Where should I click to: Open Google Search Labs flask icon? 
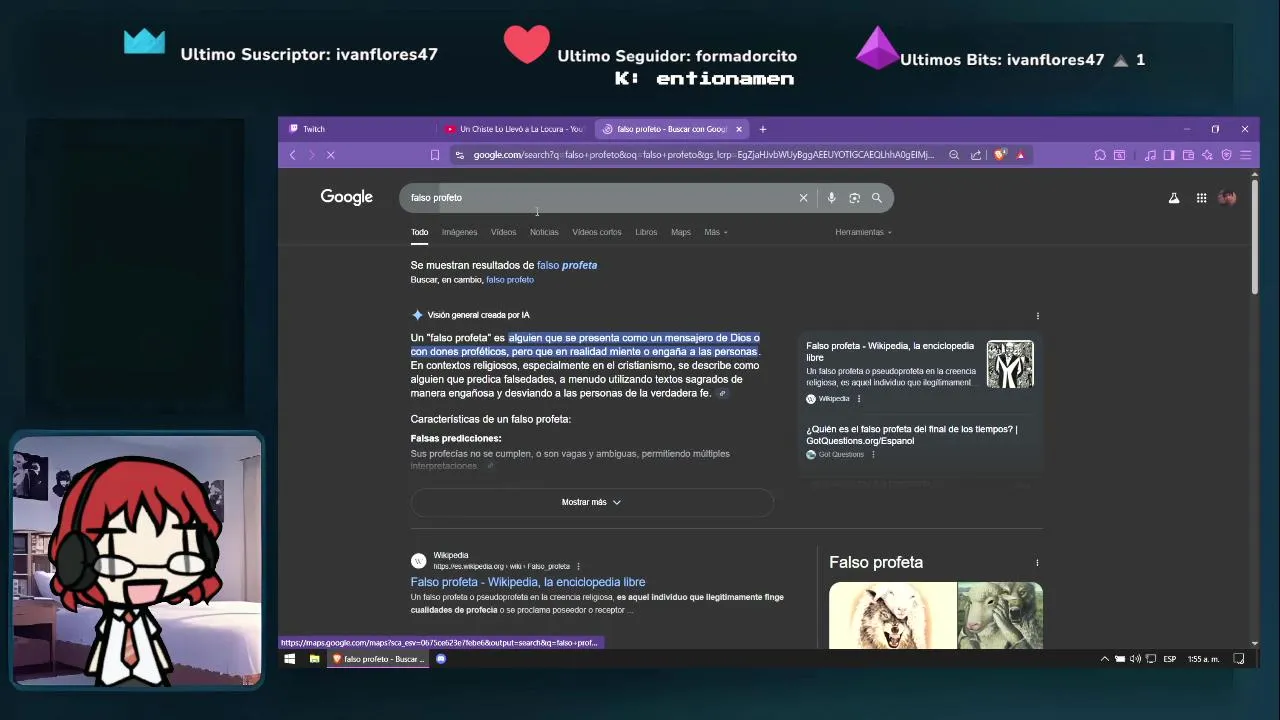1174,198
